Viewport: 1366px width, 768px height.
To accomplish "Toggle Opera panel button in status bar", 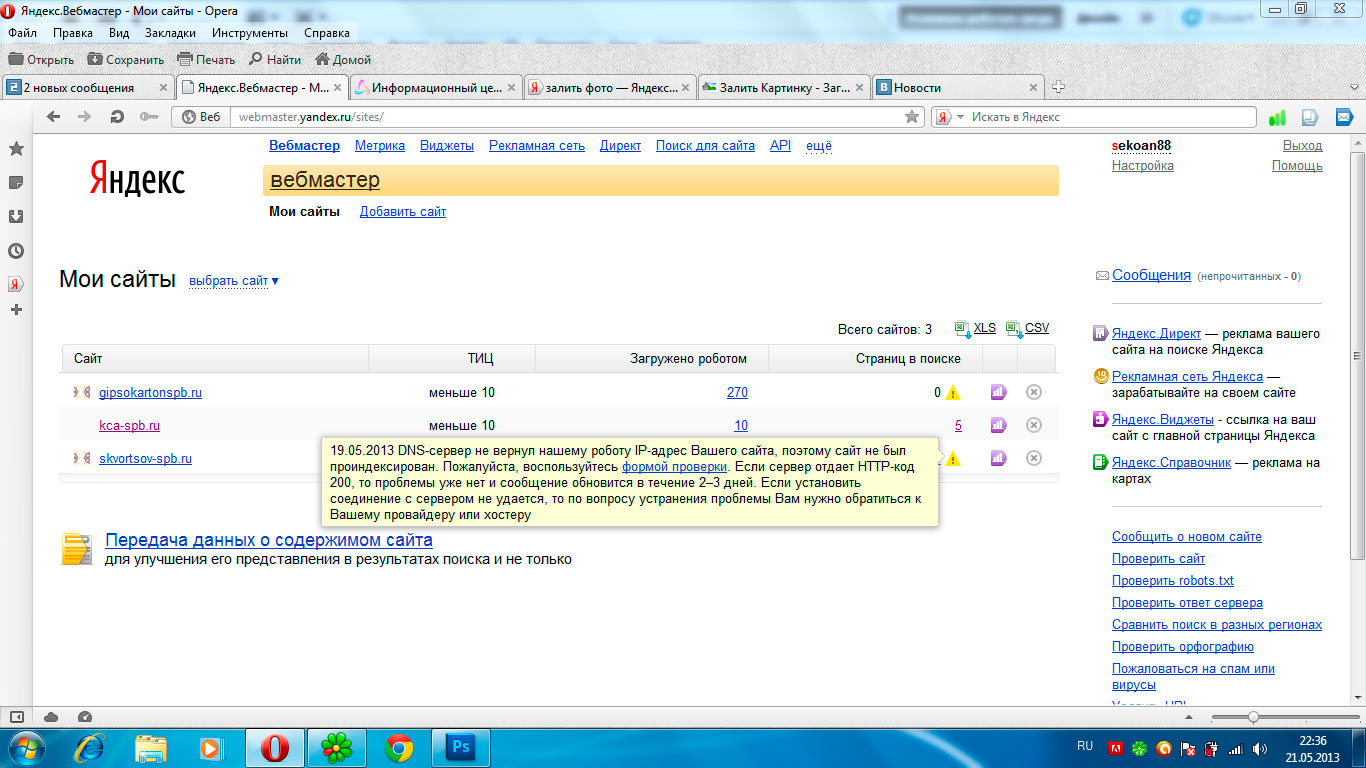I will tap(16, 717).
